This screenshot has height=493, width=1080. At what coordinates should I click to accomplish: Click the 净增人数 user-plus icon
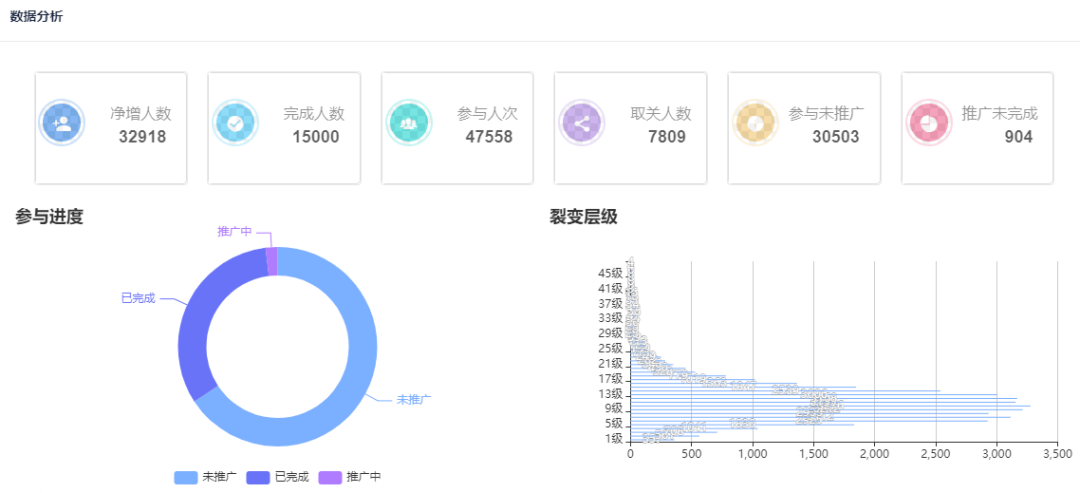point(61,123)
